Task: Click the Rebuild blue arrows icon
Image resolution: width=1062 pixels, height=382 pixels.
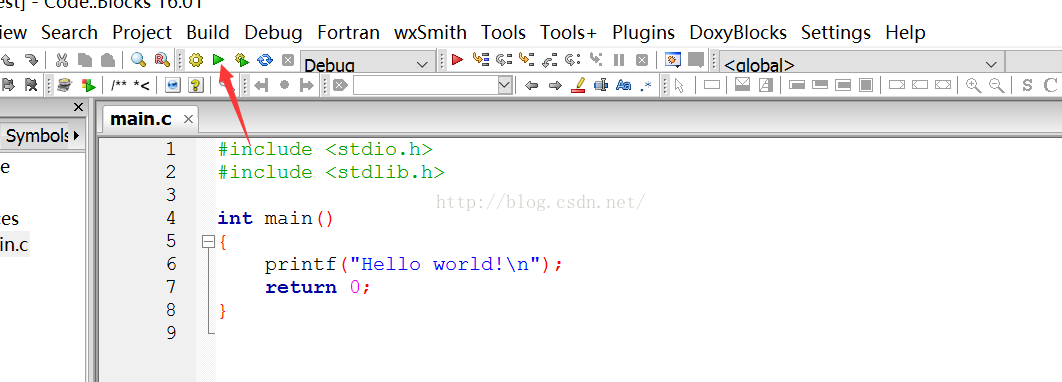Action: [265, 60]
